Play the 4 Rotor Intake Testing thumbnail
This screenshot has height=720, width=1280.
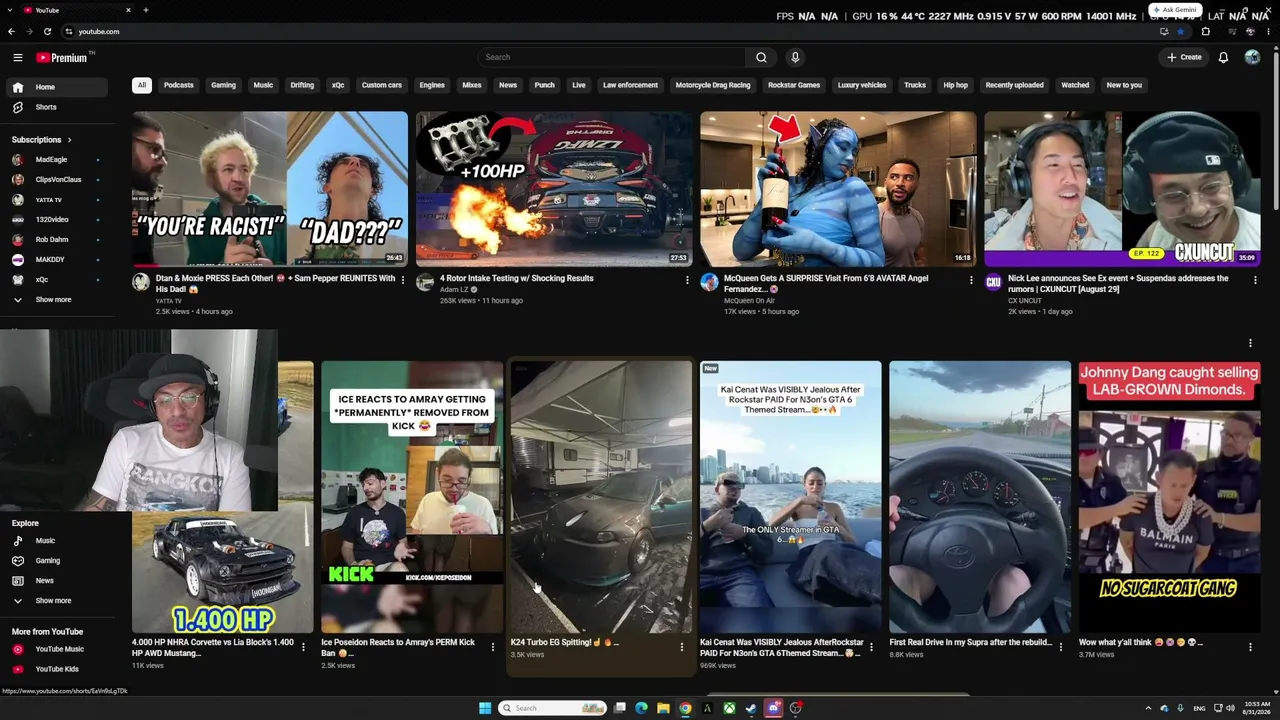(x=554, y=189)
